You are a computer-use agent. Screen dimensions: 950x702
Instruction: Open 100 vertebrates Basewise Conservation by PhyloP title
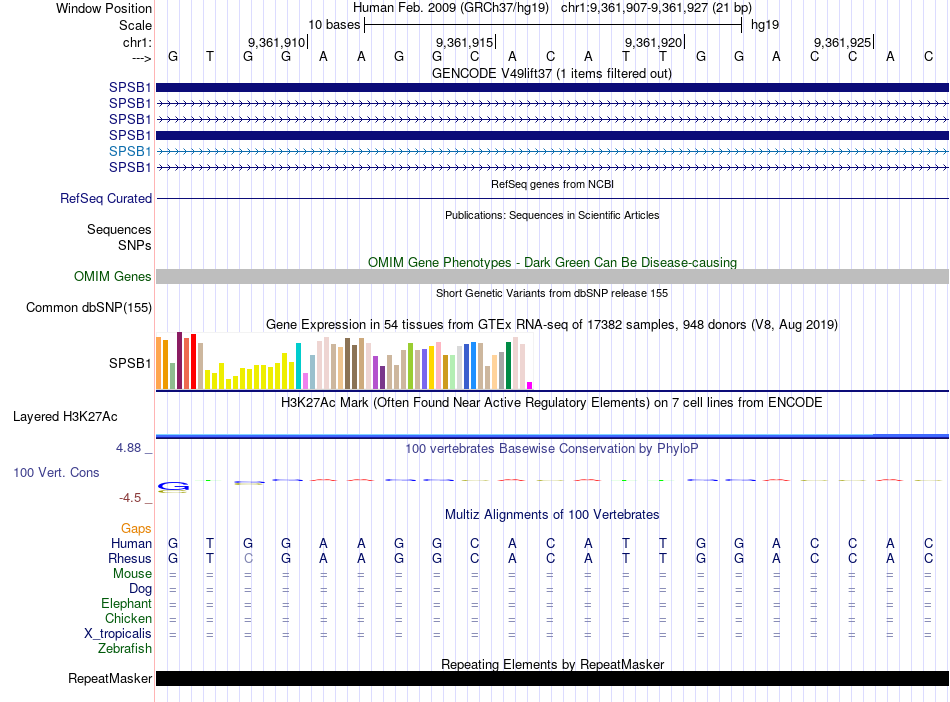tap(552, 449)
